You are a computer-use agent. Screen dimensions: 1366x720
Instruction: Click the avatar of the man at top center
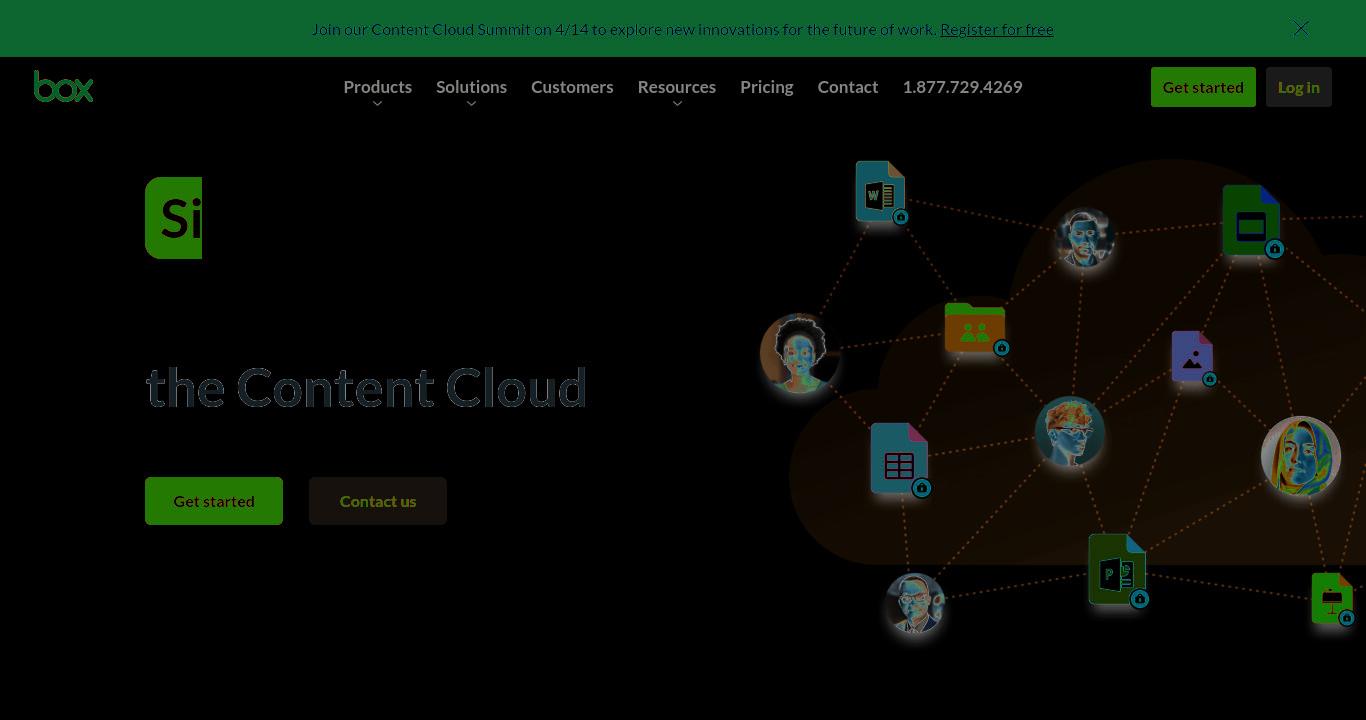click(1084, 238)
